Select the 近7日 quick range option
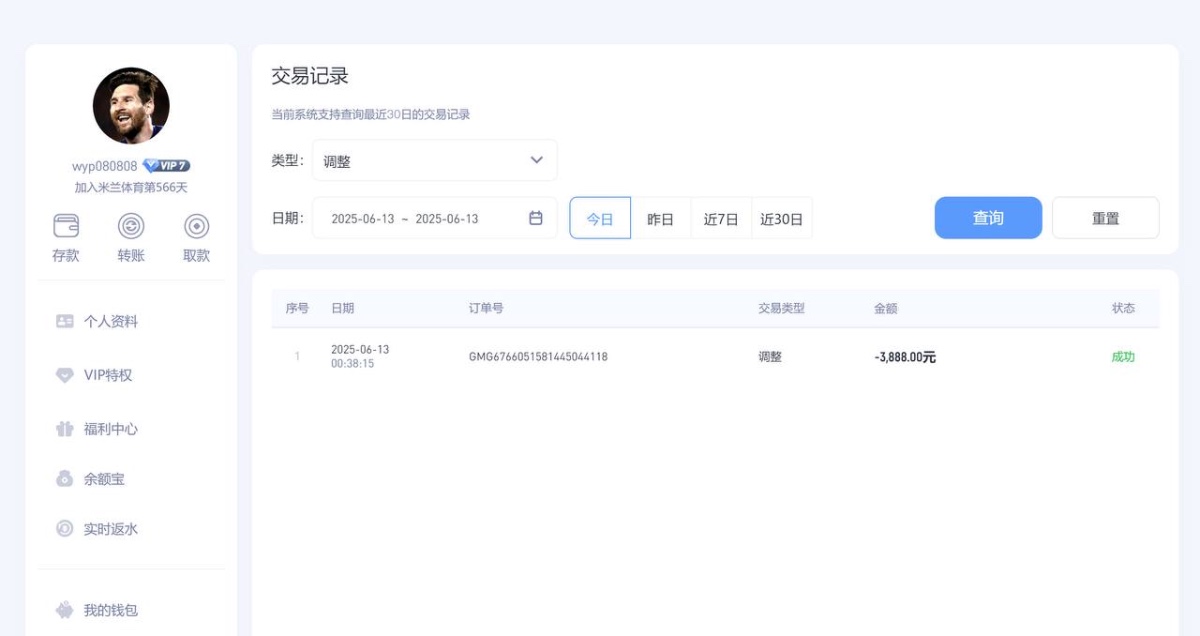The image size is (1200, 636). tap(719, 218)
